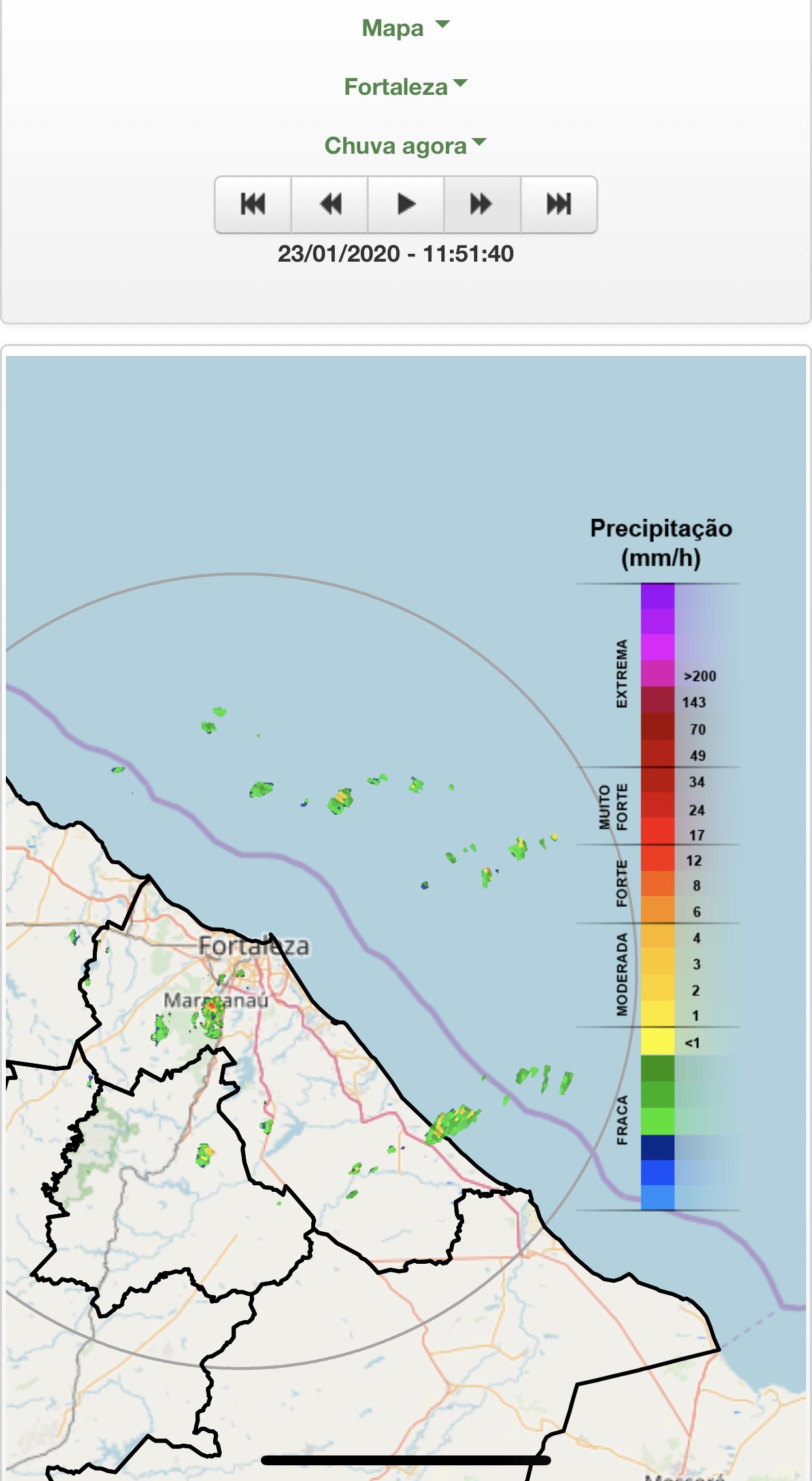
Task: Step forward one radar frame
Action: coord(482,204)
